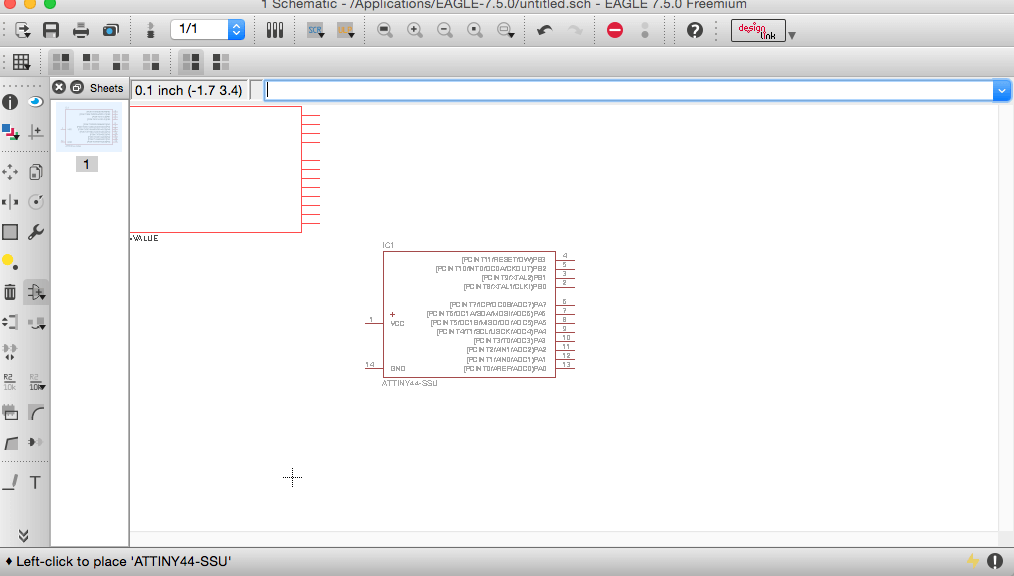Click the zoom out magnifier
This screenshot has width=1014, height=576.
point(445,30)
